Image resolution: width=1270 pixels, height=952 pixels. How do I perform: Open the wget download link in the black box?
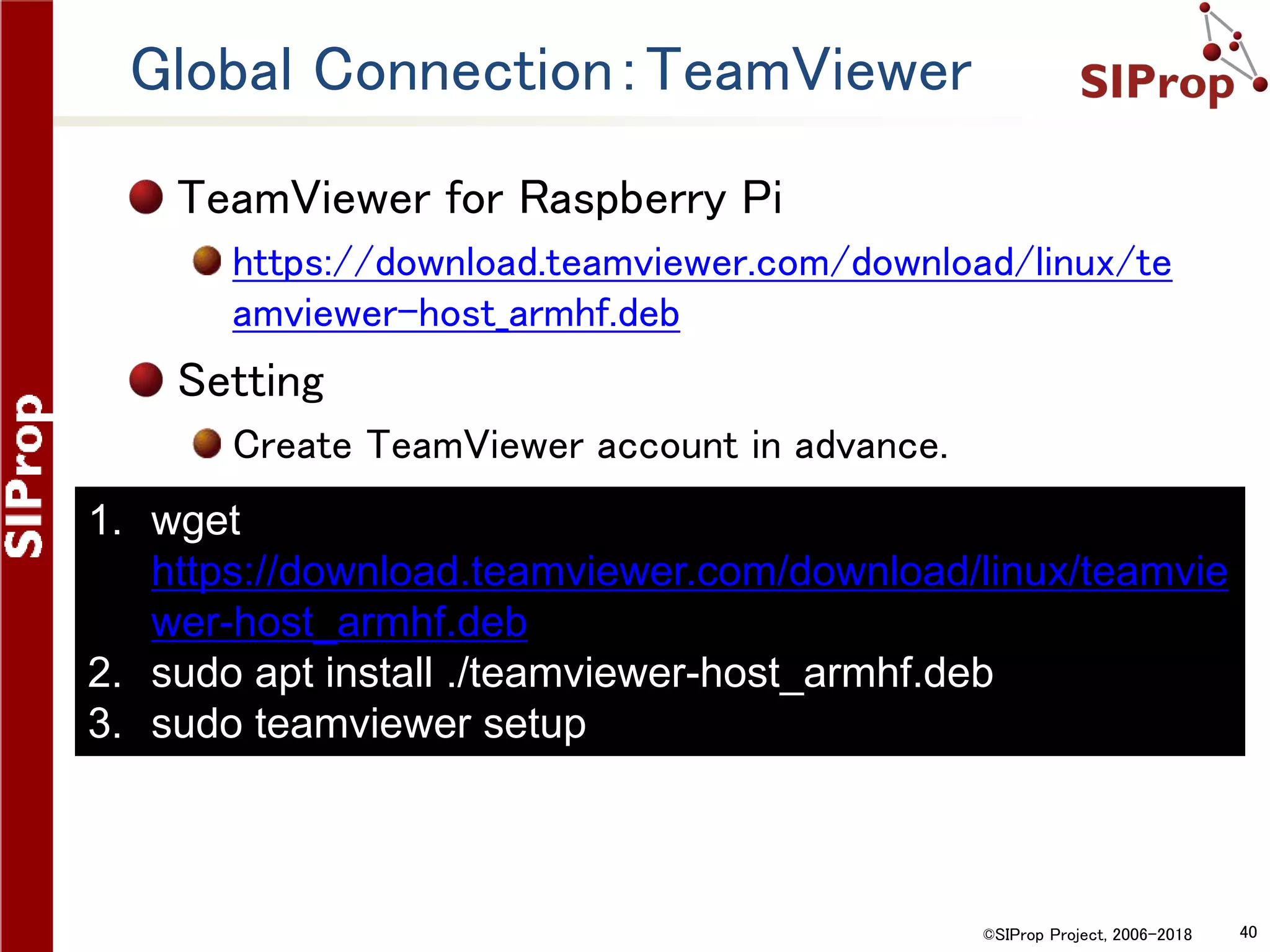click(690, 596)
